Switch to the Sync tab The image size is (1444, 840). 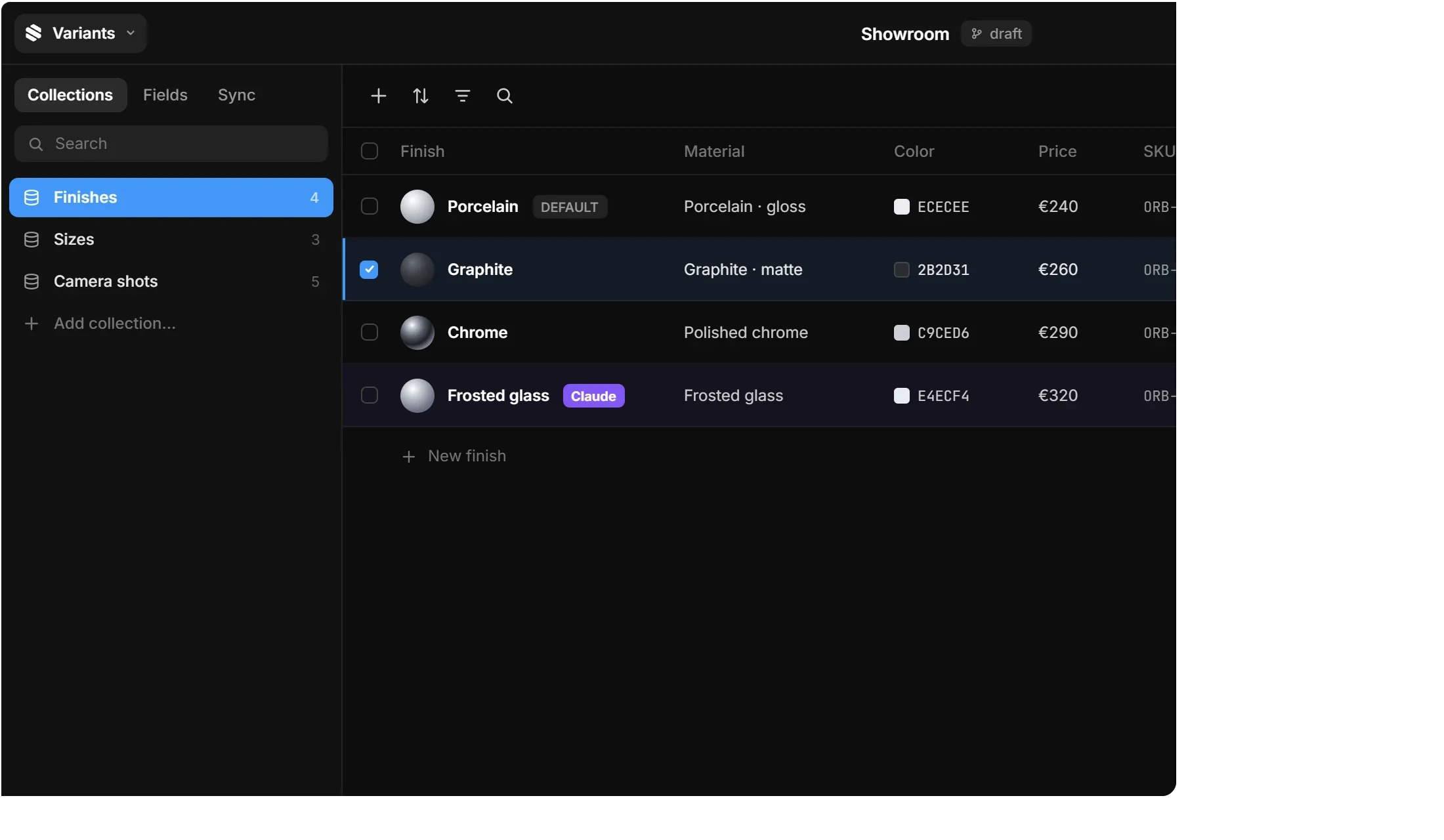(236, 95)
